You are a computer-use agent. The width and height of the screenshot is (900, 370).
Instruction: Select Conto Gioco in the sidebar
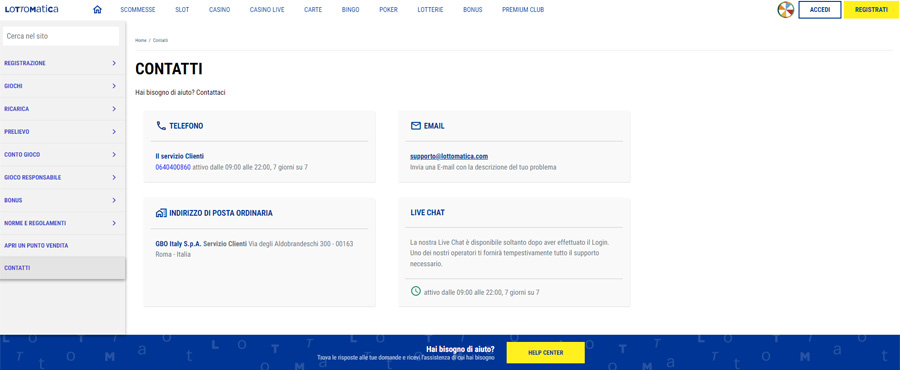coord(63,155)
